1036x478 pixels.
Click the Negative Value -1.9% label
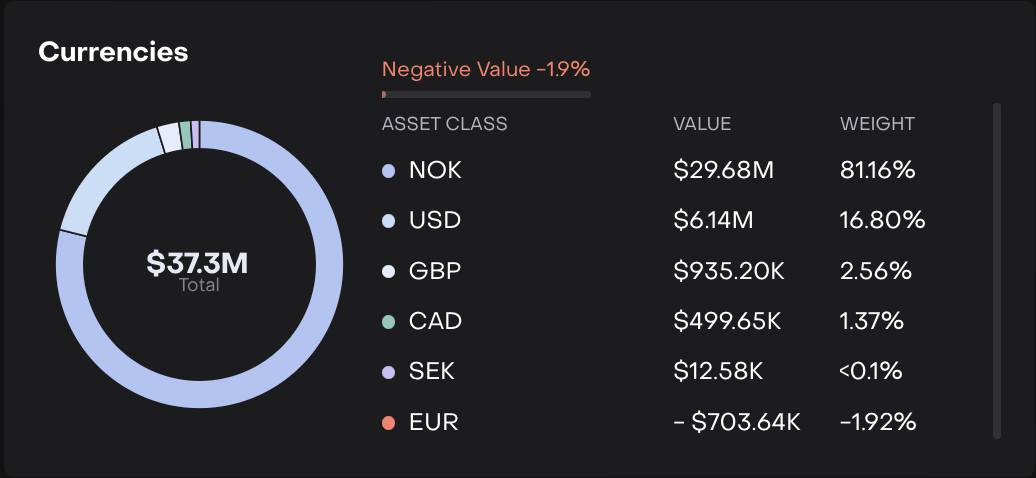point(486,70)
